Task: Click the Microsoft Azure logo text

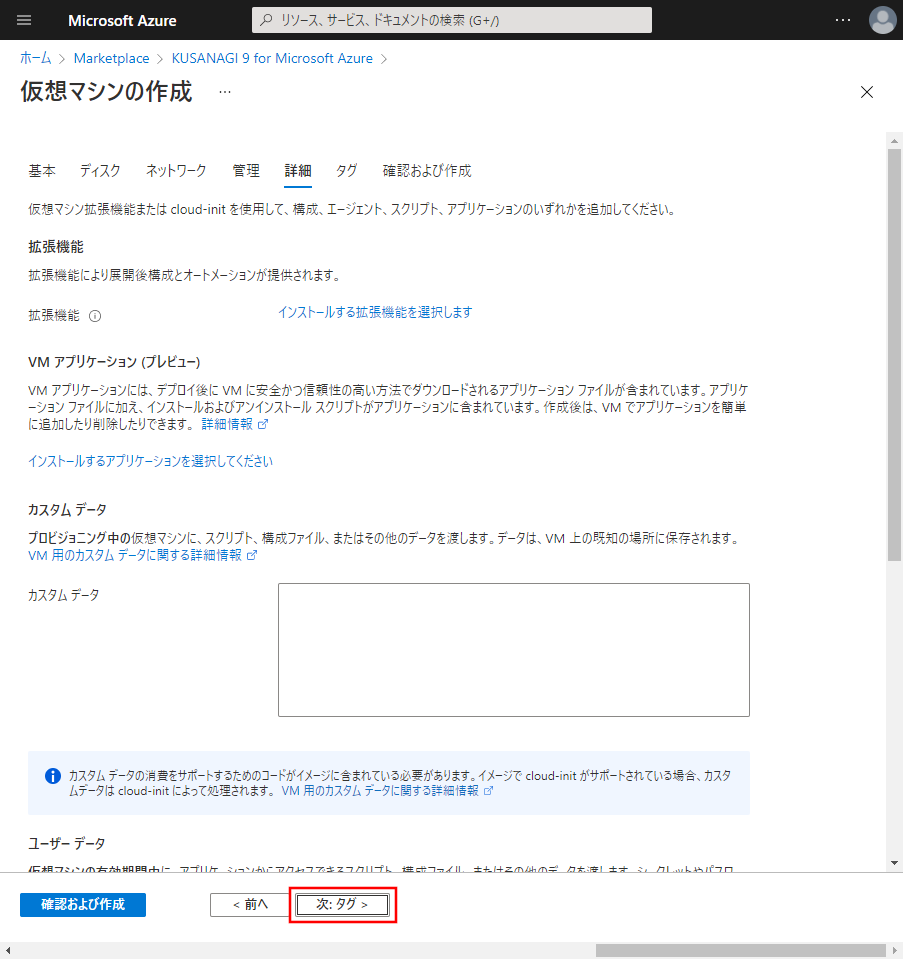Action: (122, 20)
